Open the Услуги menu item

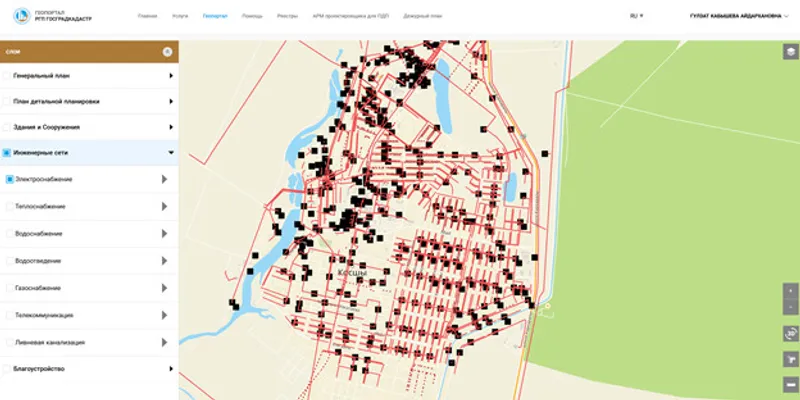(180, 17)
